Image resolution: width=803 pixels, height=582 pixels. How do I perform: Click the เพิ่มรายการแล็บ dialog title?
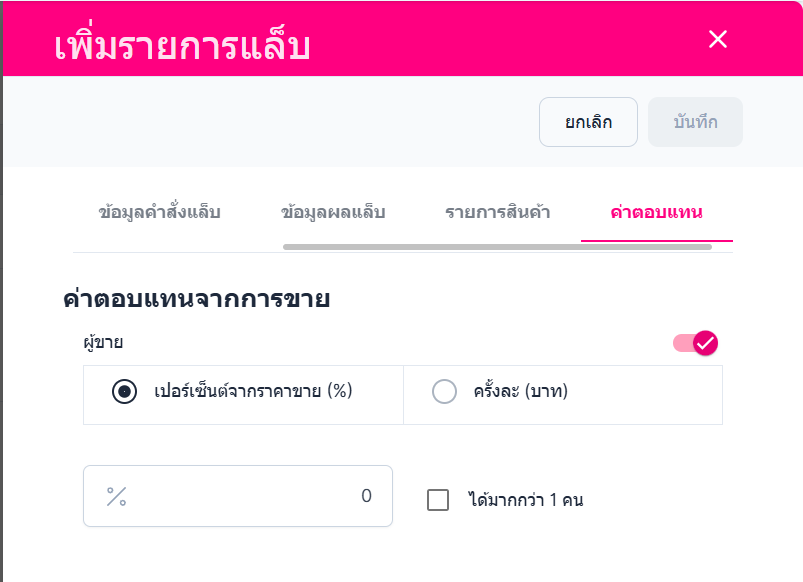[x=182, y=47]
